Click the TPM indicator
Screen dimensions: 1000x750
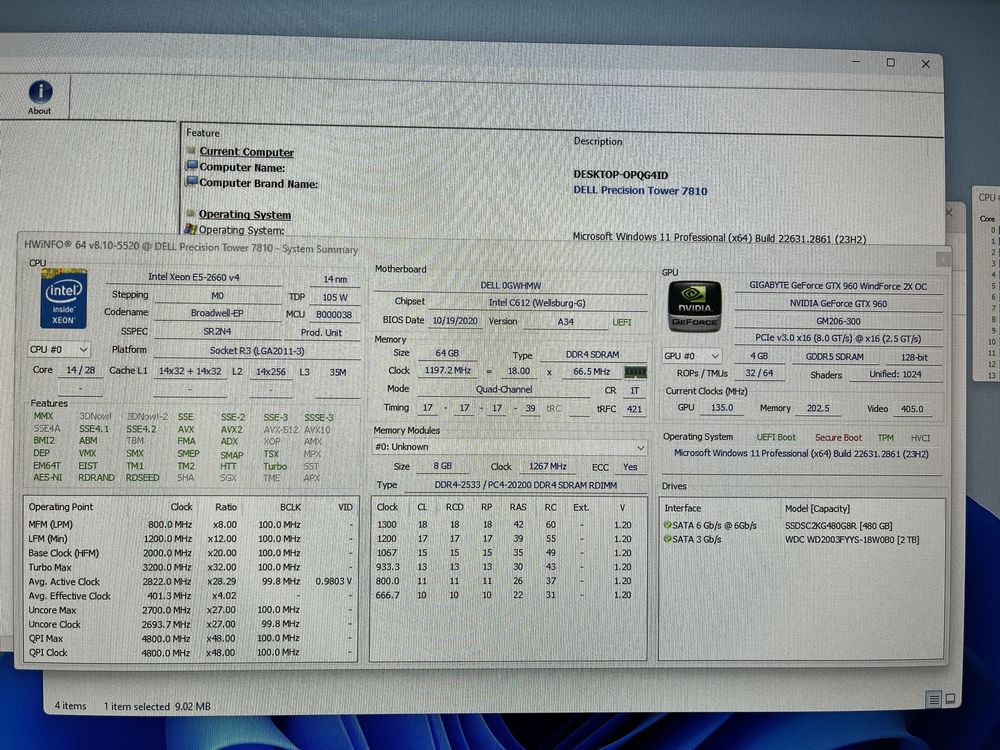886,438
